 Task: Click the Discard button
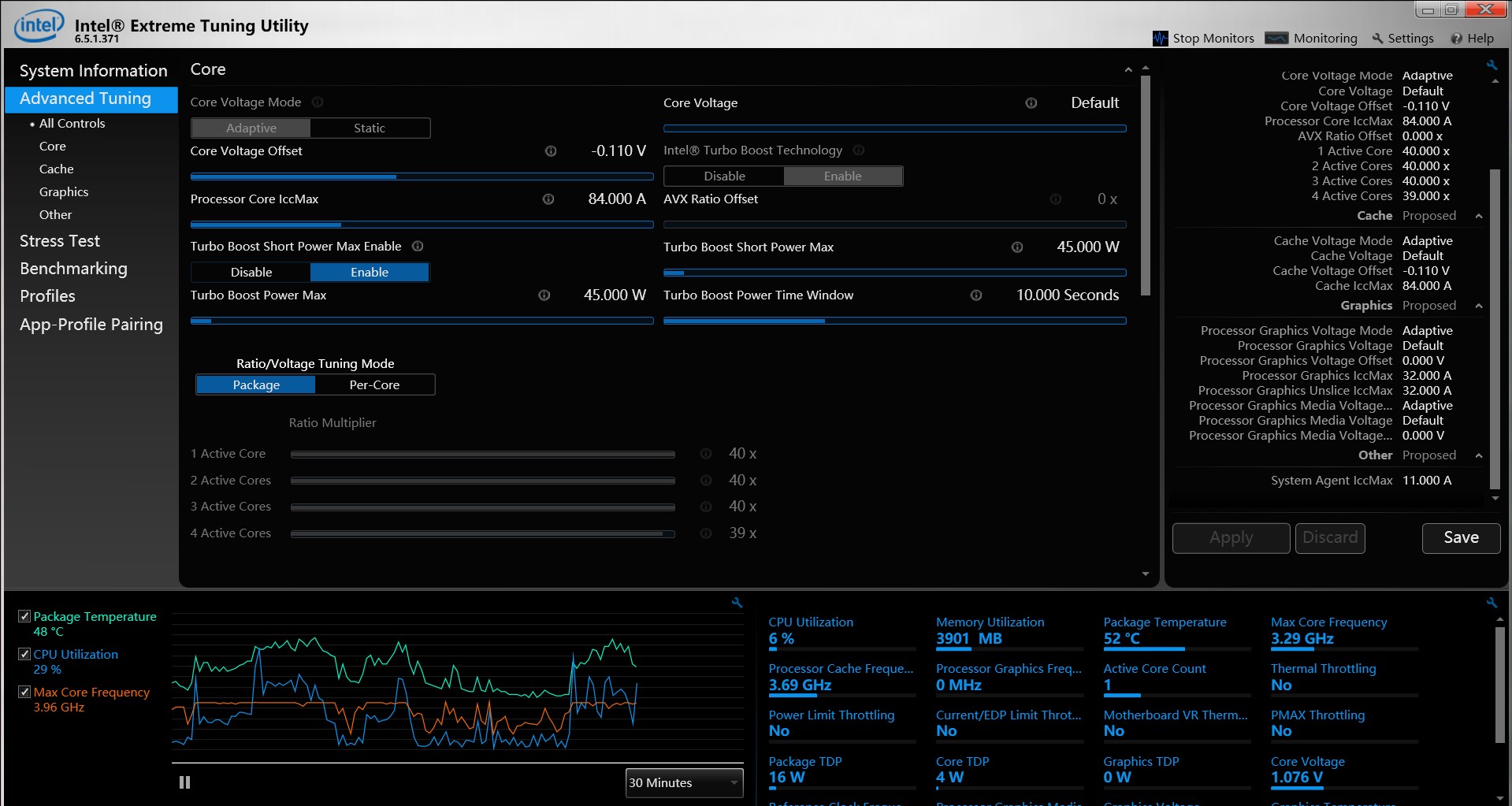(1330, 538)
